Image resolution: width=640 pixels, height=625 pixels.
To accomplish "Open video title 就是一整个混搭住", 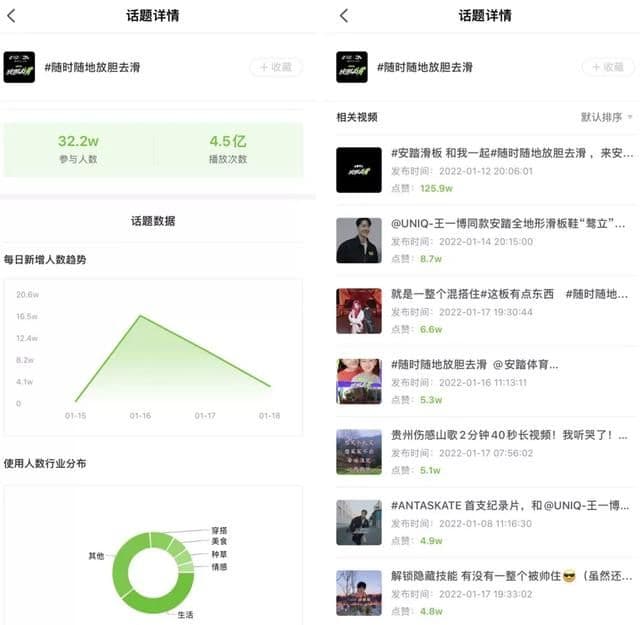I will [509, 294].
